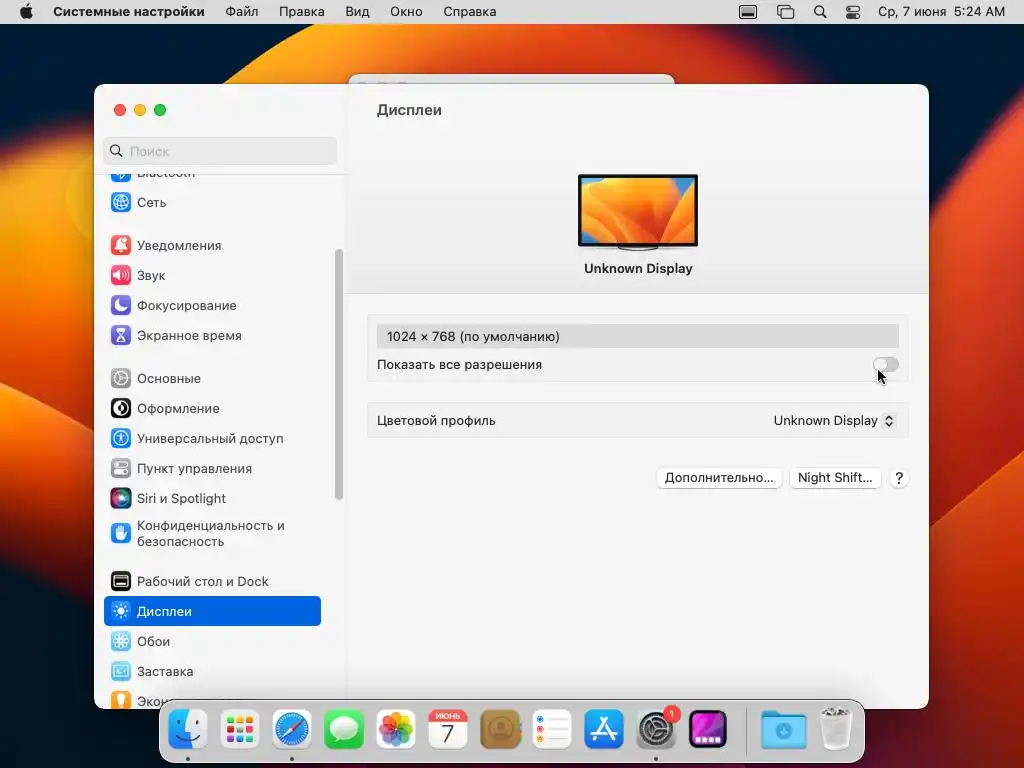
Task: Open the Пункт управления icon
Action: tap(121, 469)
